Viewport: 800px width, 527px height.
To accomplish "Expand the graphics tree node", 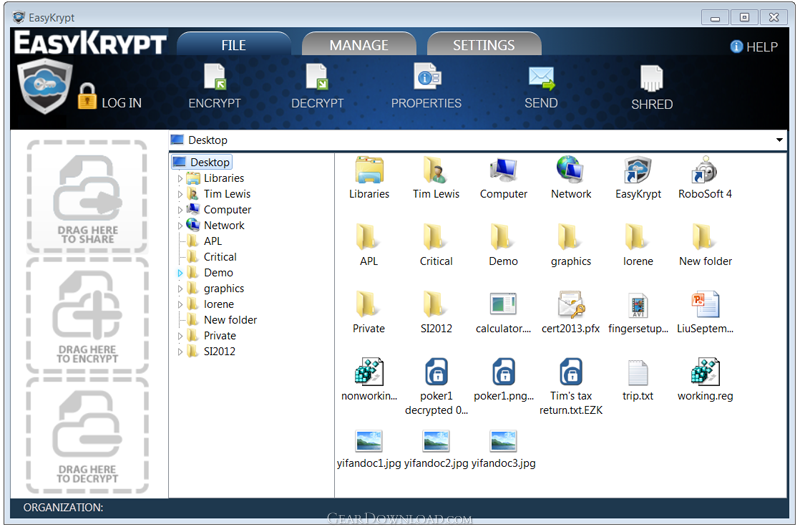I will (x=180, y=289).
